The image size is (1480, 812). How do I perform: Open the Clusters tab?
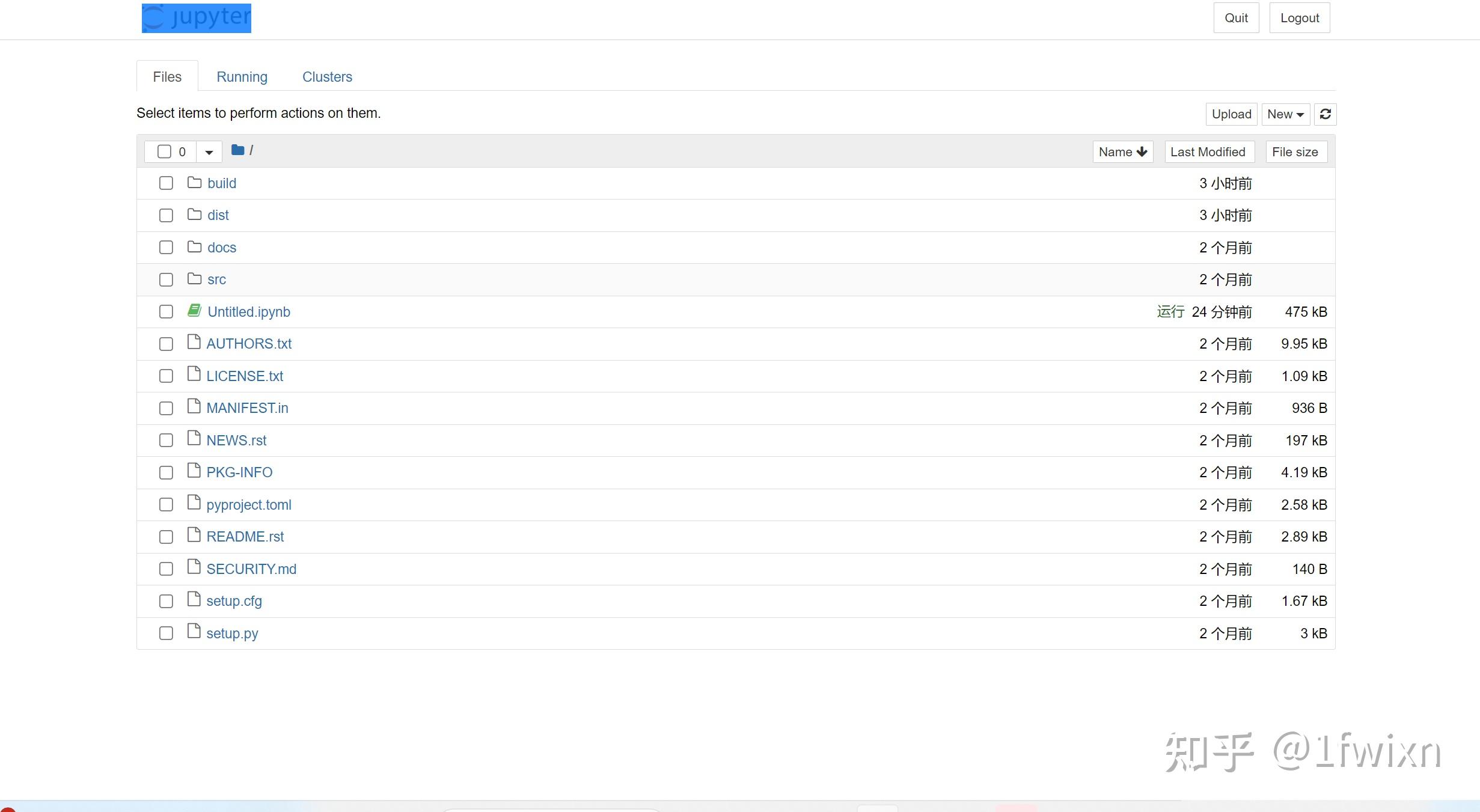pos(327,77)
